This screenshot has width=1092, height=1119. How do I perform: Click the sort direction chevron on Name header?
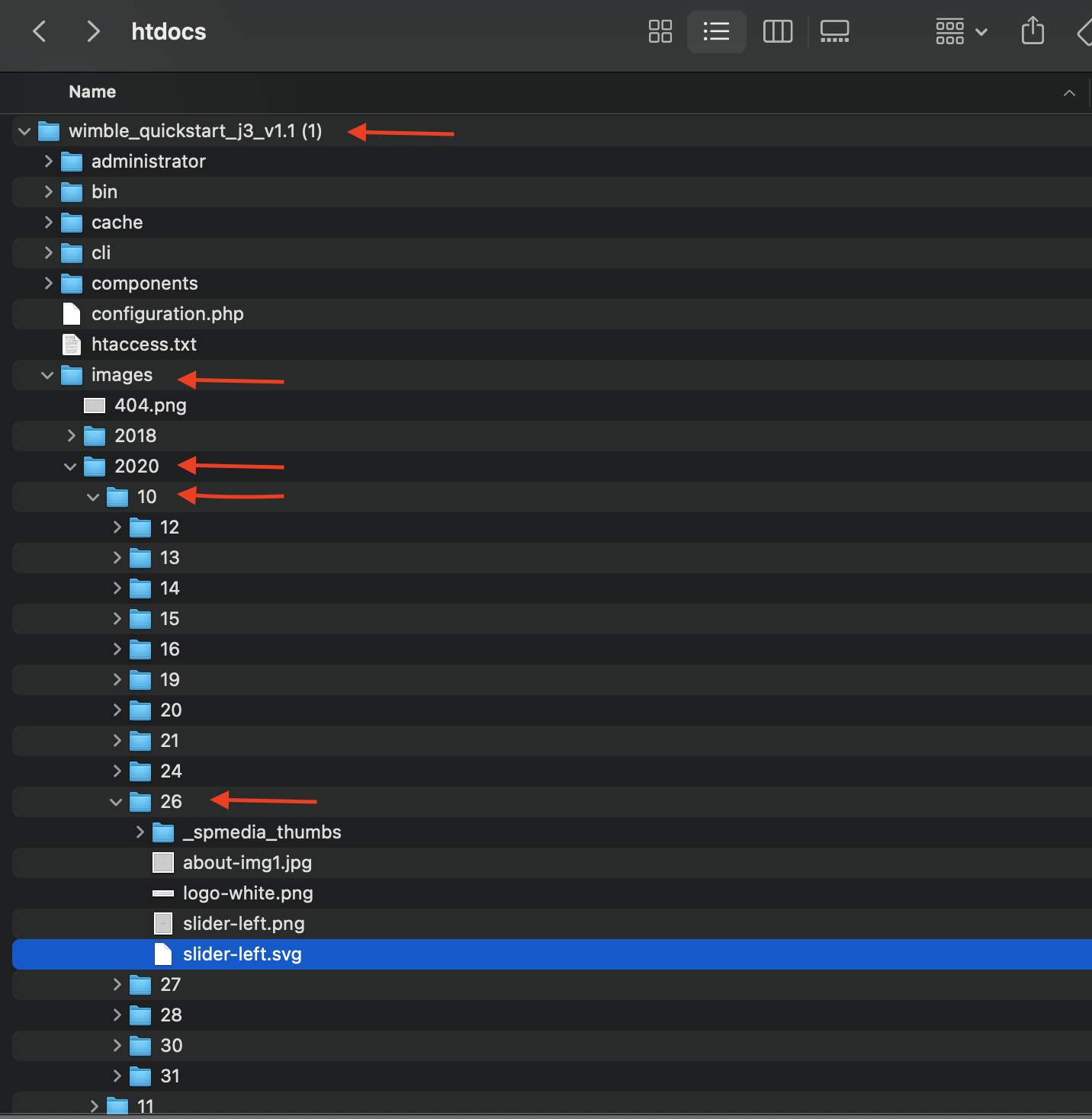point(1069,92)
